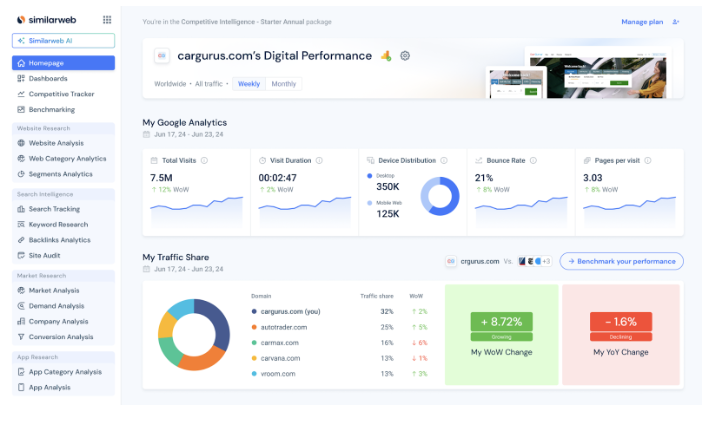The width and height of the screenshot is (711, 422).
Task: Click the calendar icon under My Traffic Share
Action: (x=146, y=269)
